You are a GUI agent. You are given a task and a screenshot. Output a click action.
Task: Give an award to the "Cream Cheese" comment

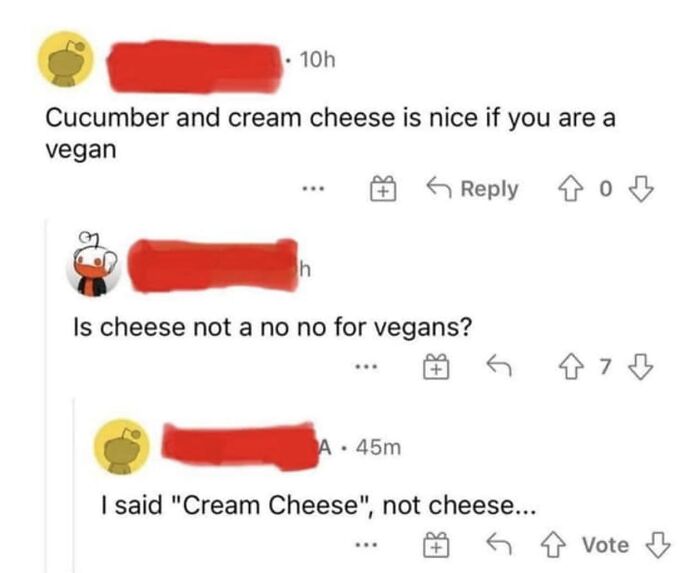tap(437, 544)
